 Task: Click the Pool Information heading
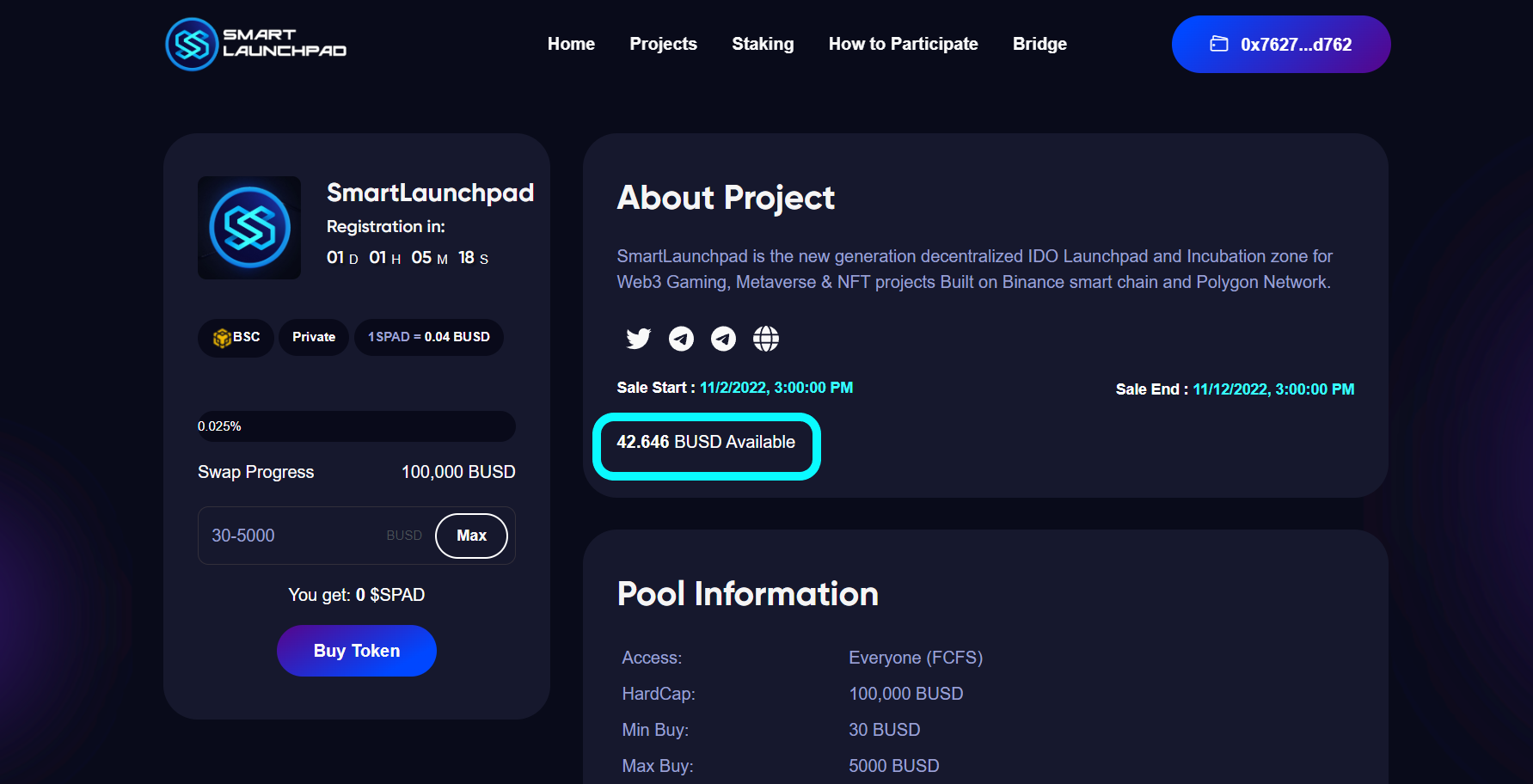click(x=748, y=594)
